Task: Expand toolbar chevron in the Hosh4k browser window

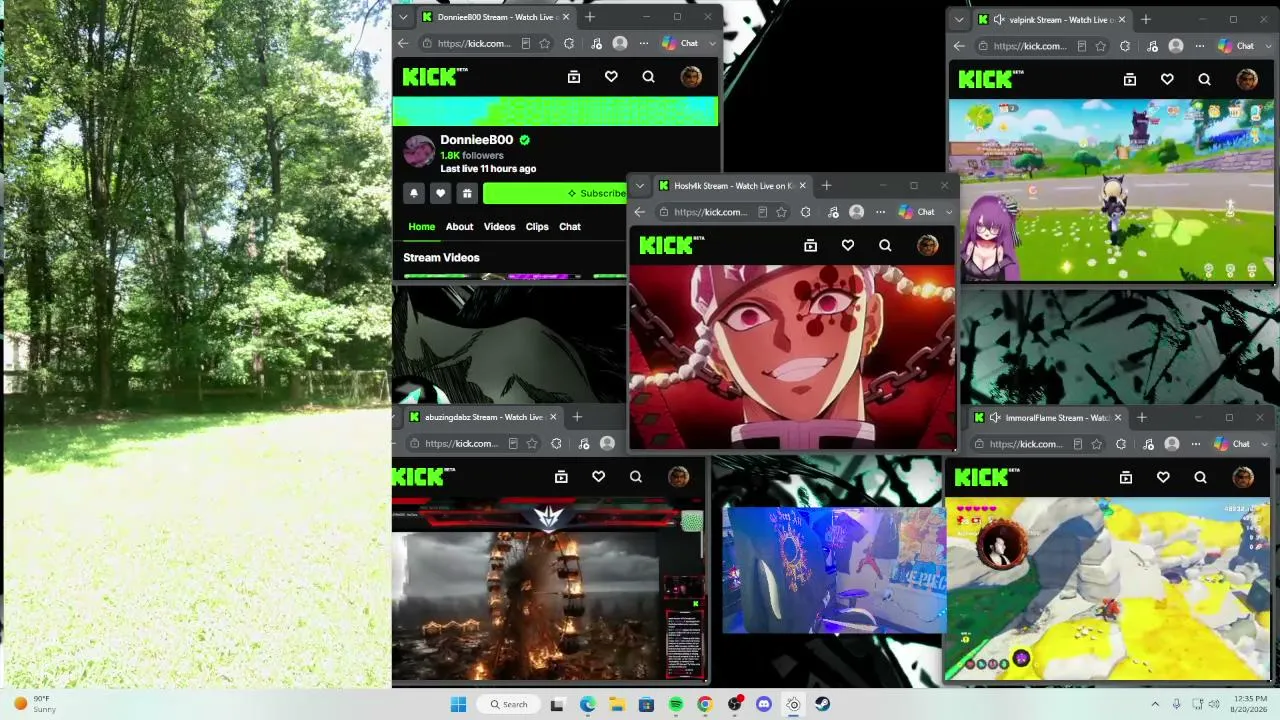Action: click(x=949, y=212)
